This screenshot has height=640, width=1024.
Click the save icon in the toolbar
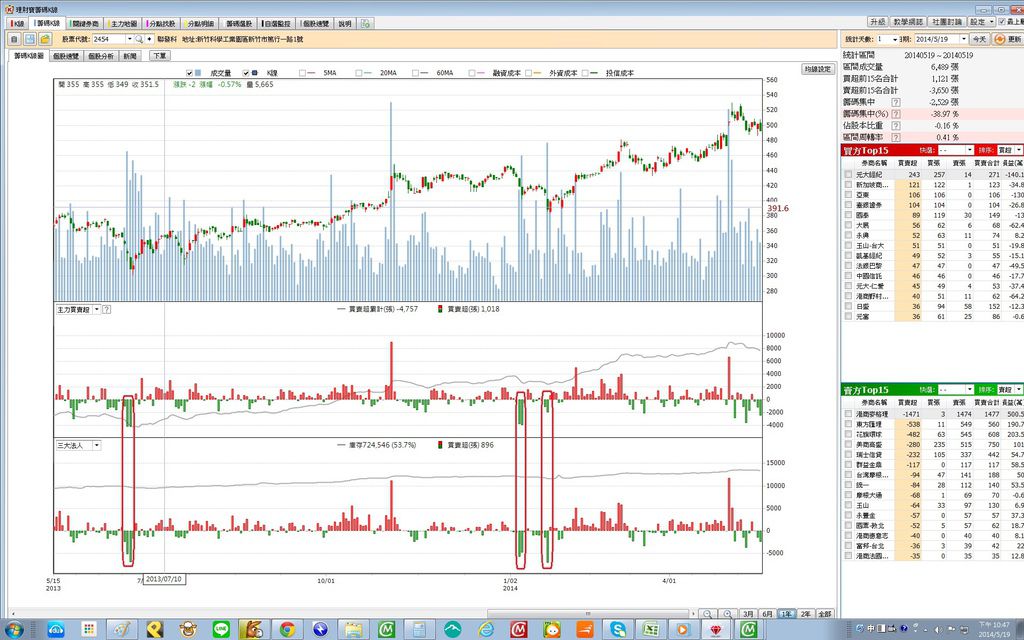pyautogui.click(x=30, y=39)
